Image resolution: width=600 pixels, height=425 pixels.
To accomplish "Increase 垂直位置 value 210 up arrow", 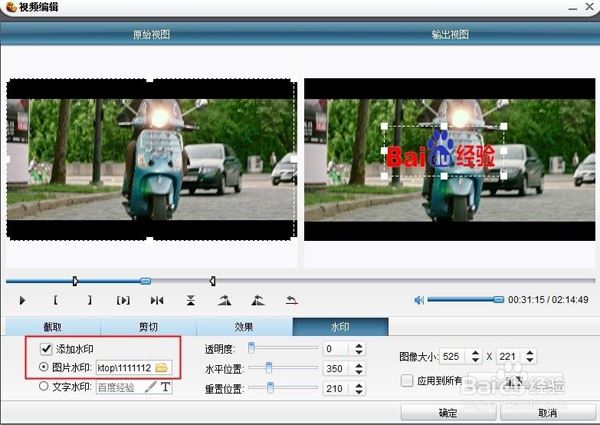I will [359, 385].
